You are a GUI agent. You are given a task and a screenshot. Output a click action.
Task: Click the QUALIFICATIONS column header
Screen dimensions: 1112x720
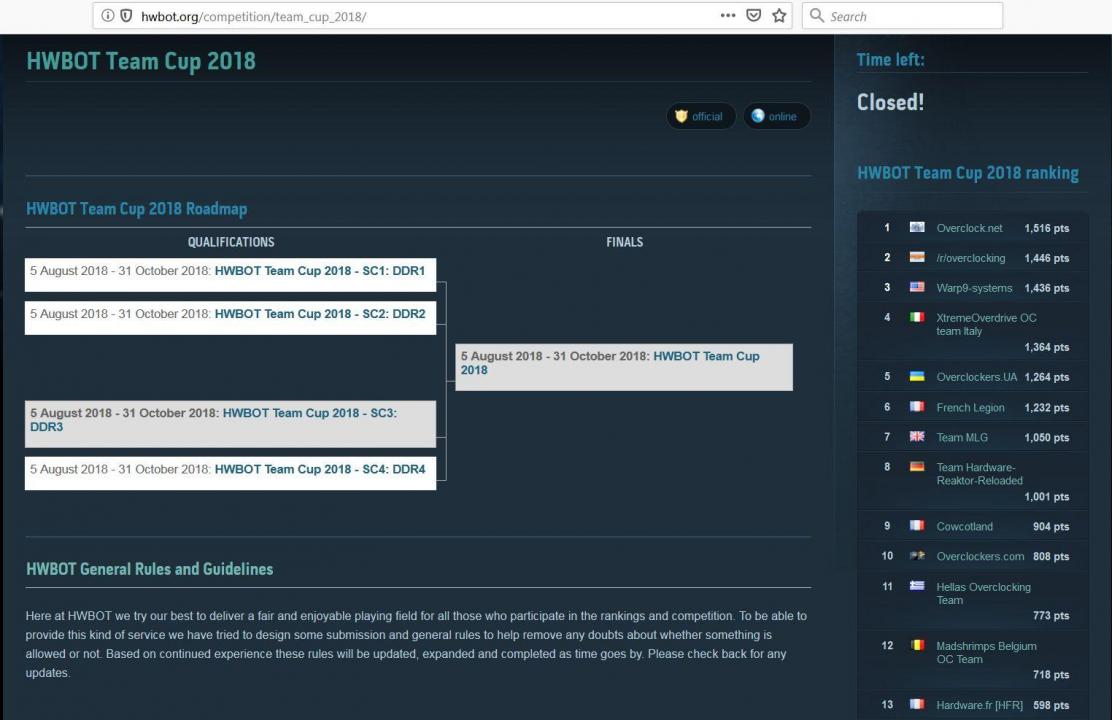click(231, 242)
